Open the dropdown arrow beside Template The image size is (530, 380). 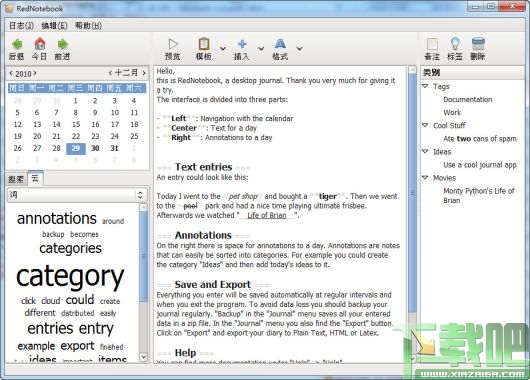[223, 48]
